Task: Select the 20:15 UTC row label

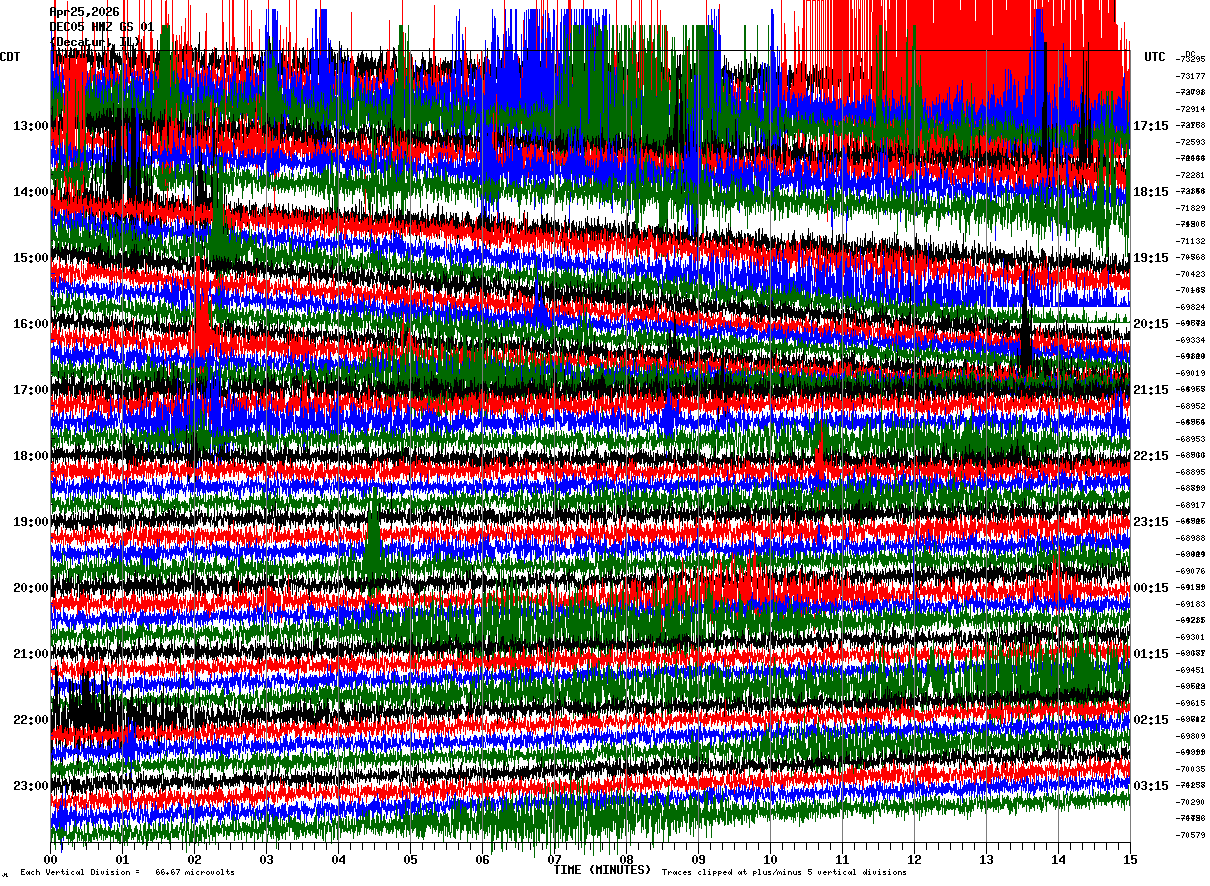Action: click(x=1151, y=324)
